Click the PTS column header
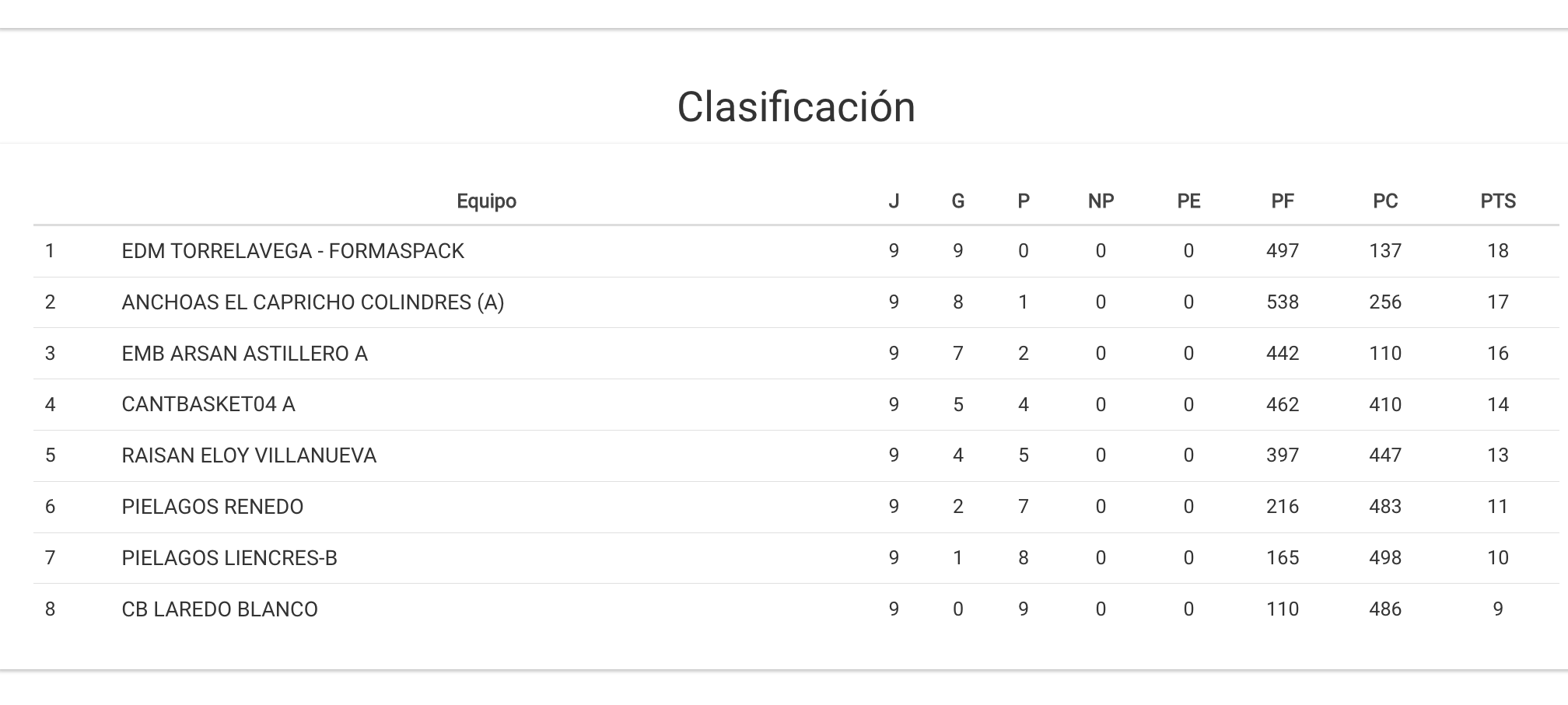 (x=1497, y=201)
